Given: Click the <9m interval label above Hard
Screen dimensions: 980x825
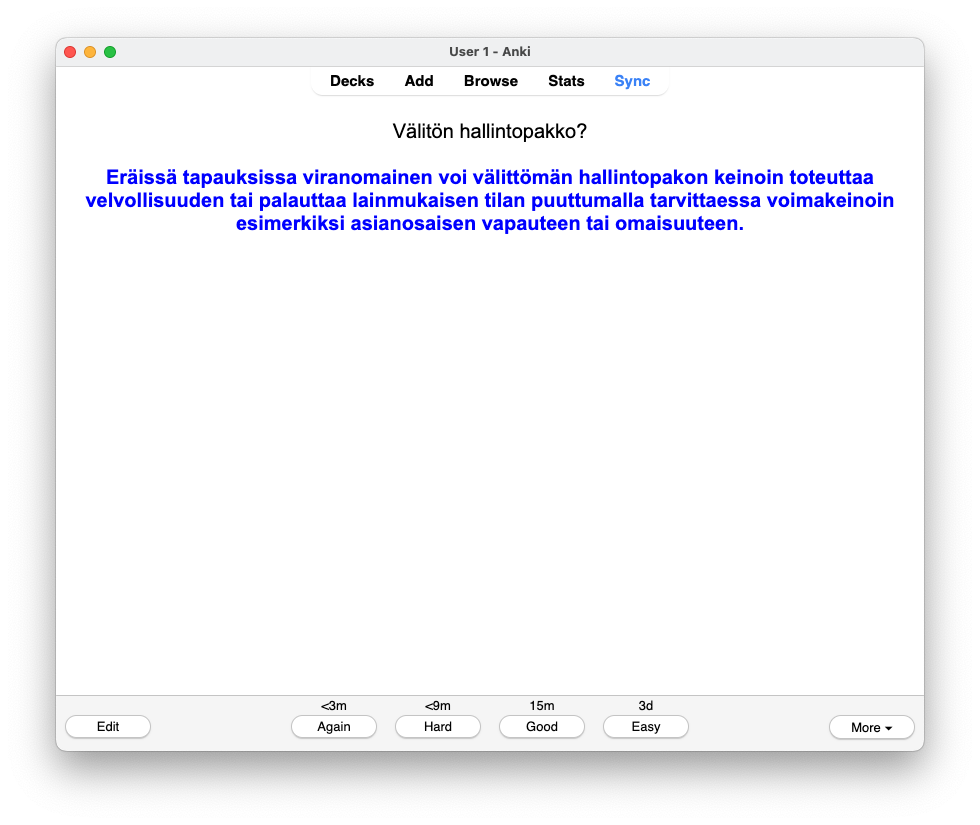Looking at the screenshot, I should [x=438, y=706].
